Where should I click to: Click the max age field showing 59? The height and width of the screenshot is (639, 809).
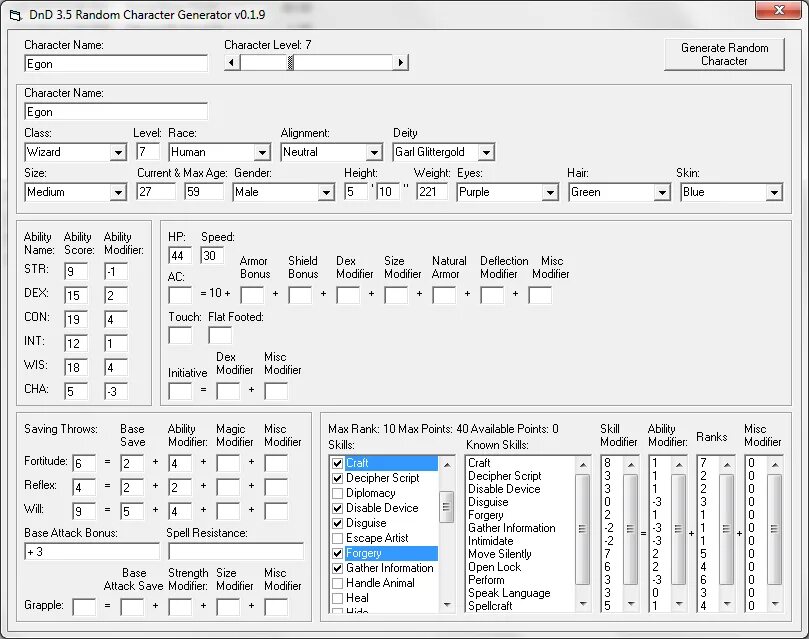point(204,192)
